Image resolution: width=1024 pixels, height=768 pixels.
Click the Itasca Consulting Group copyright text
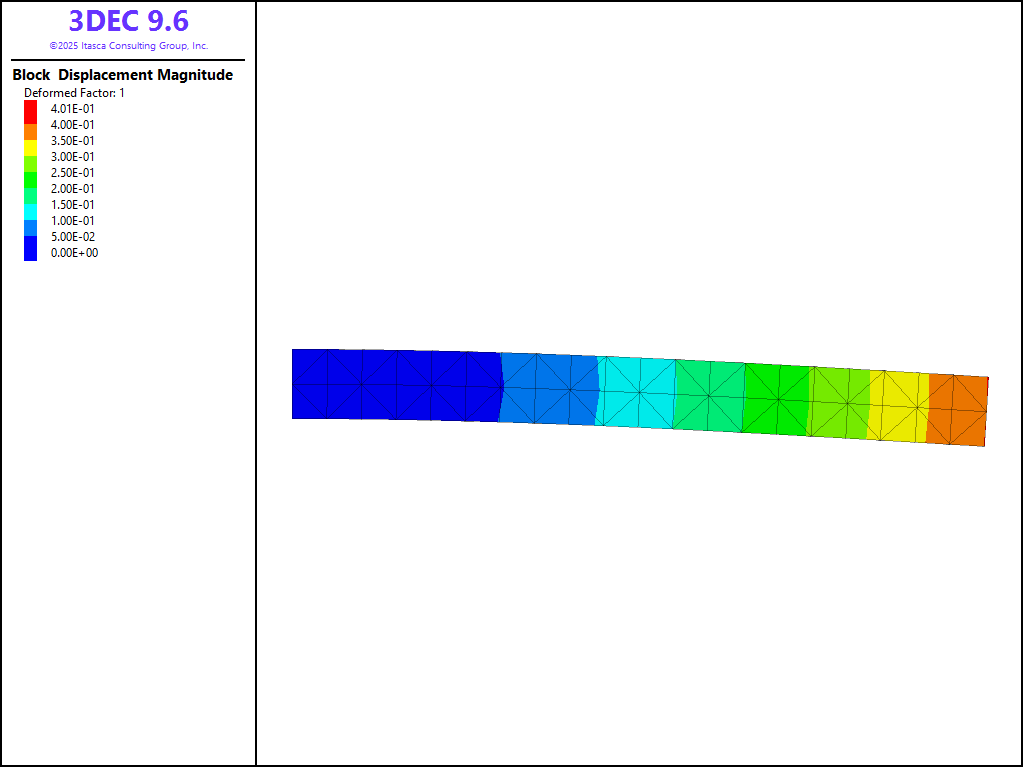(128, 46)
